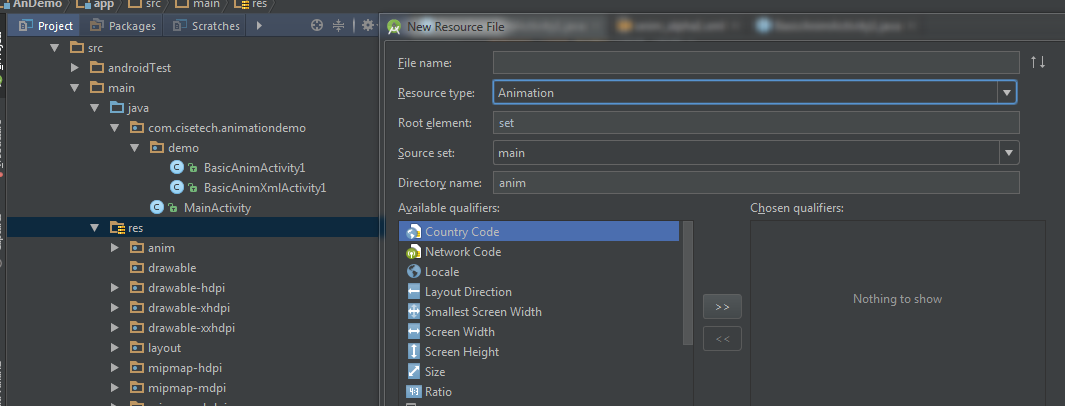The height and width of the screenshot is (406, 1065).
Task: Select the Locale qualifier
Action: pos(442,272)
